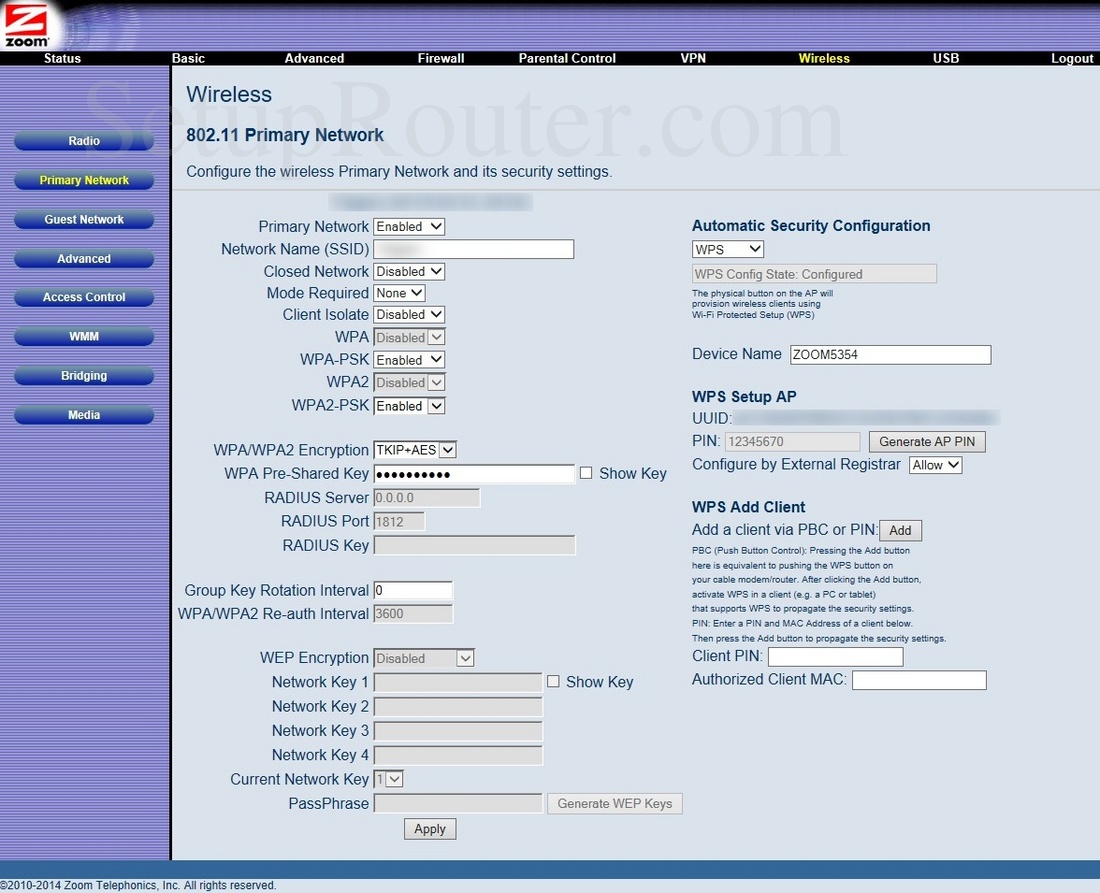The image size is (1100, 893).
Task: Check Show Key next to Network Key 1
Action: point(553,681)
